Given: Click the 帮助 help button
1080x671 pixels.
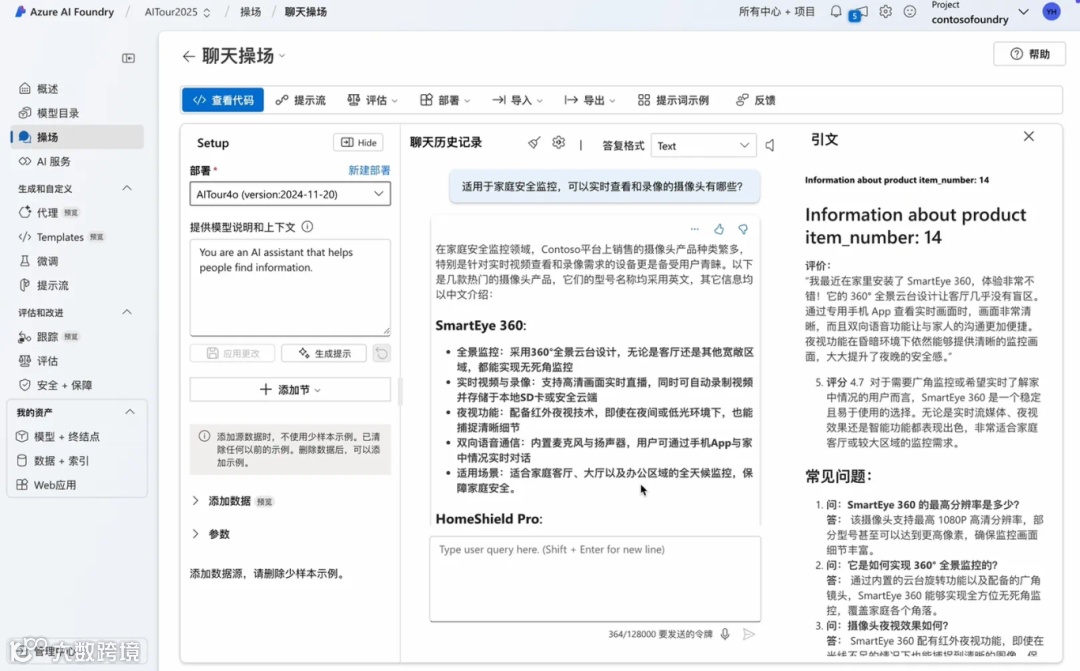Looking at the screenshot, I should pyautogui.click(x=1030, y=54).
